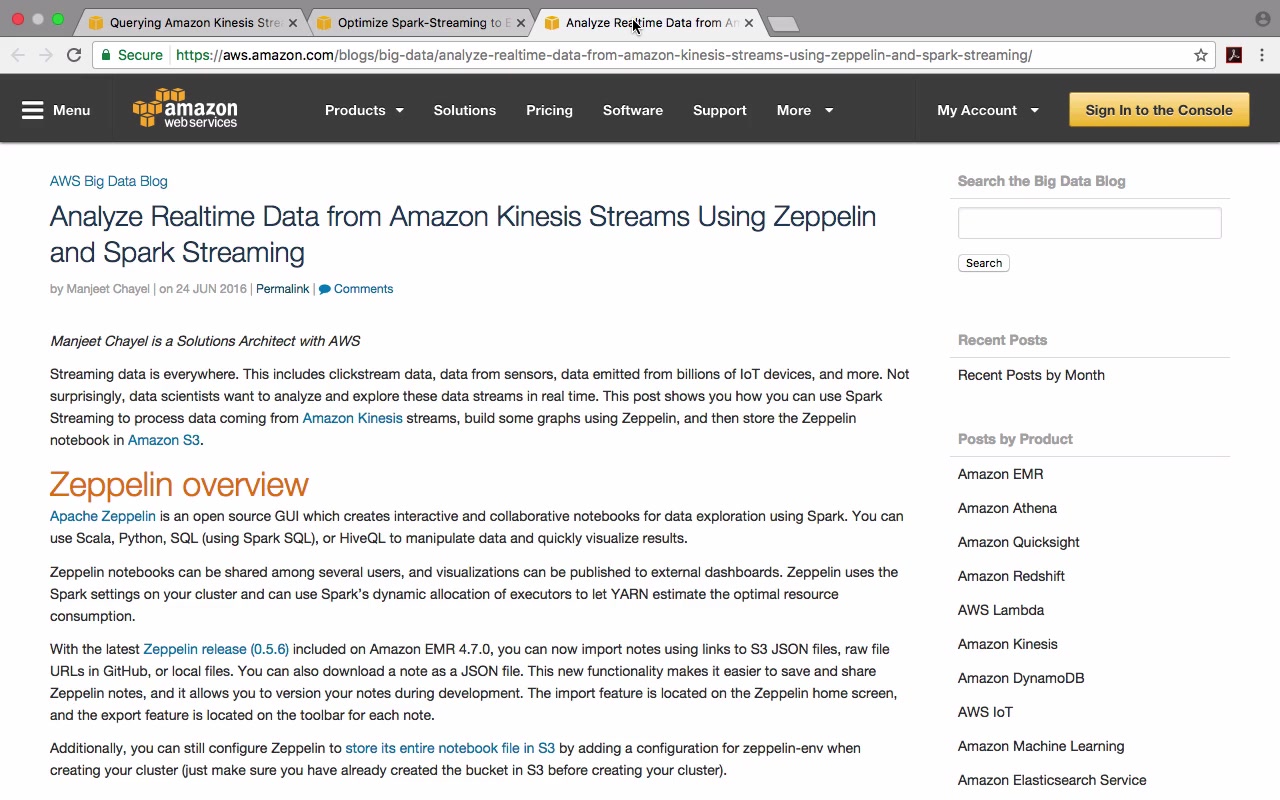Expand the Products dropdown menu
Screen dimensions: 1280x800
click(x=364, y=110)
